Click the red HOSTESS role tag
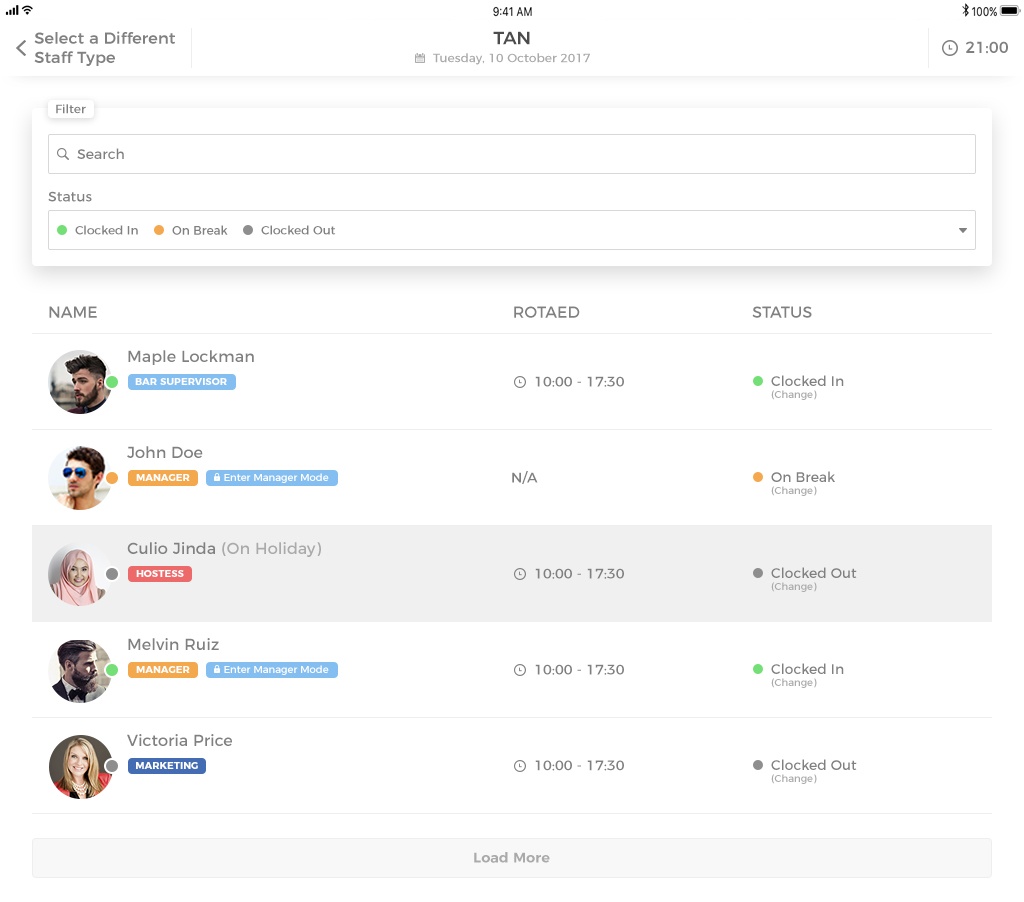This screenshot has width=1024, height=902. pyautogui.click(x=159, y=574)
